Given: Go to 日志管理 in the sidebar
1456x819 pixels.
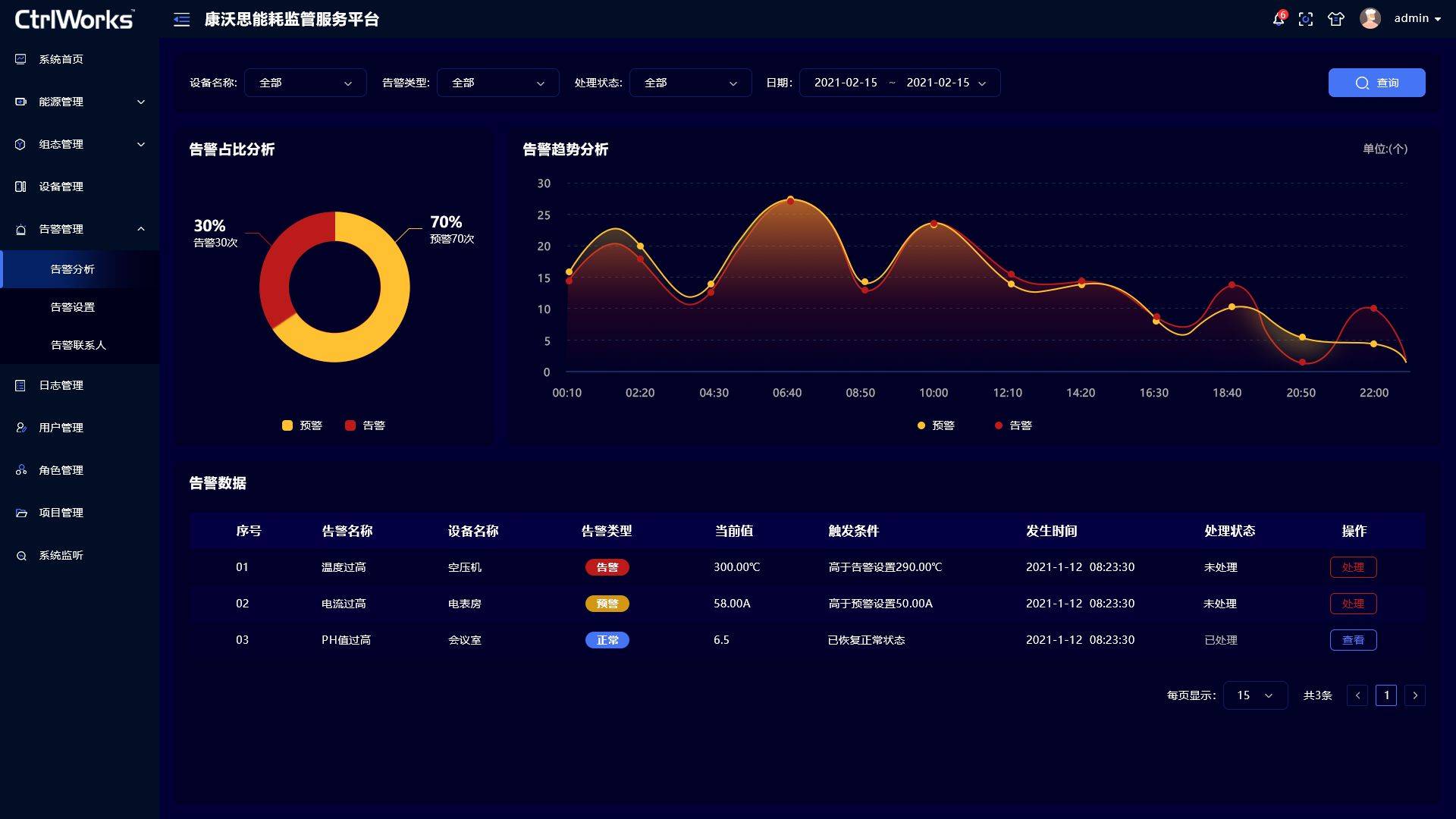Looking at the screenshot, I should [61, 385].
